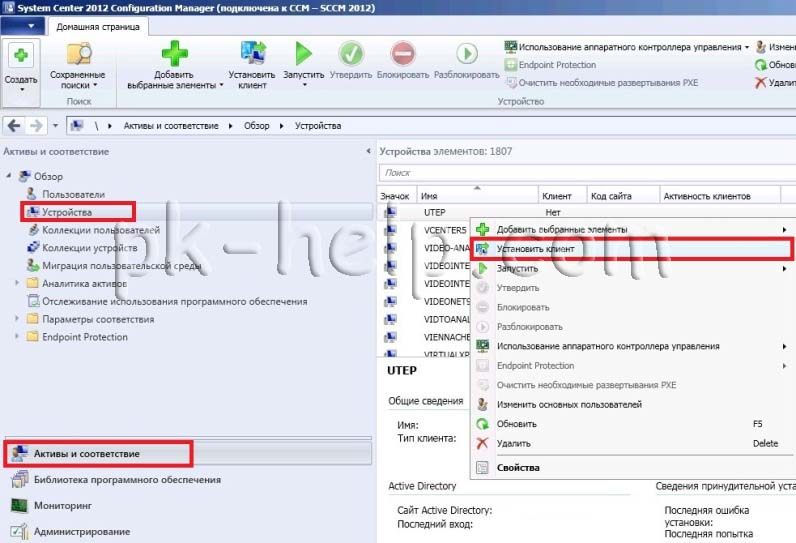Screen dimensions: 796x543
Task: Open Администрирование workspace icon
Action: click(x=19, y=531)
